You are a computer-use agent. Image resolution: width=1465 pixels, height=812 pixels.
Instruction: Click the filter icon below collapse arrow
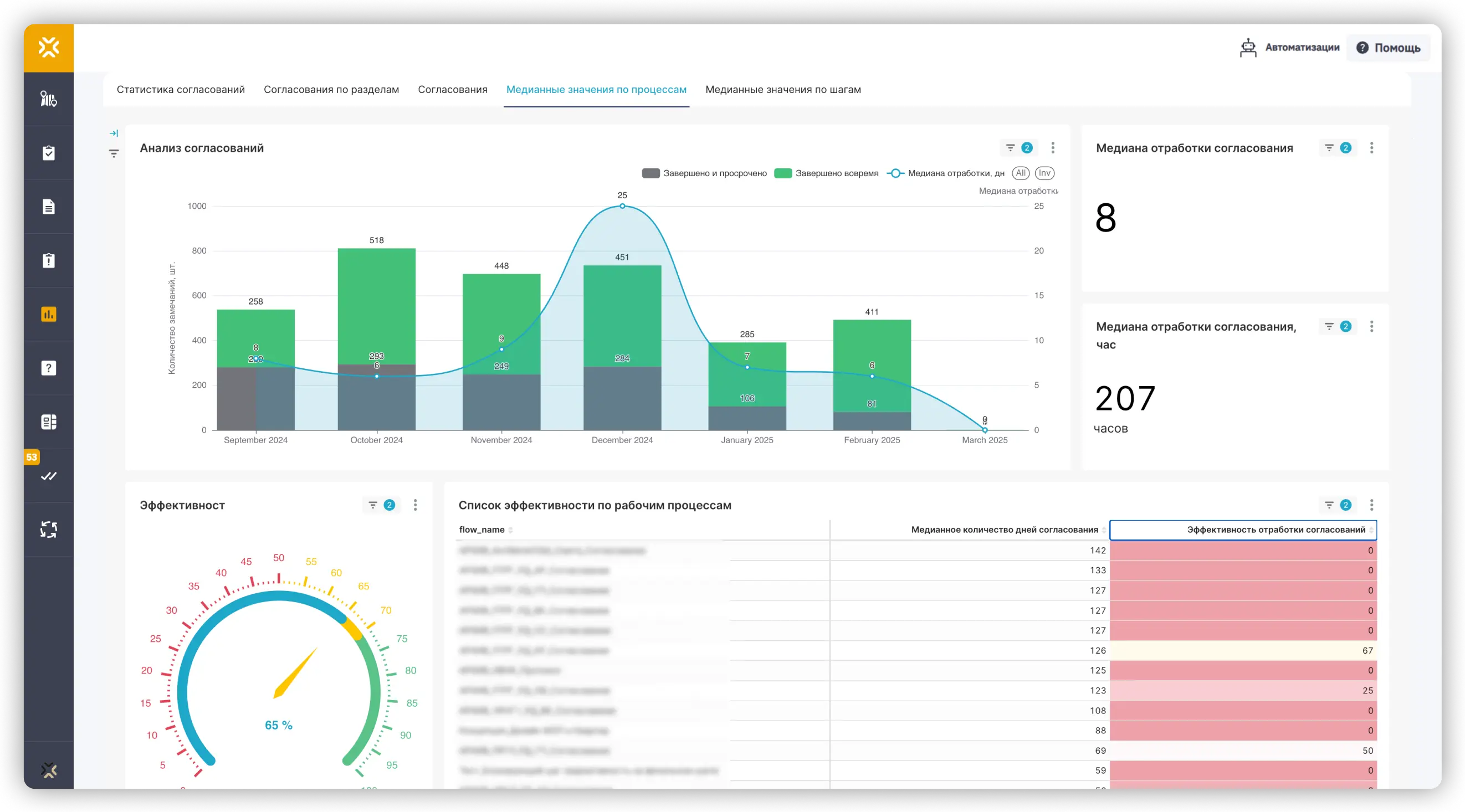pyautogui.click(x=114, y=153)
